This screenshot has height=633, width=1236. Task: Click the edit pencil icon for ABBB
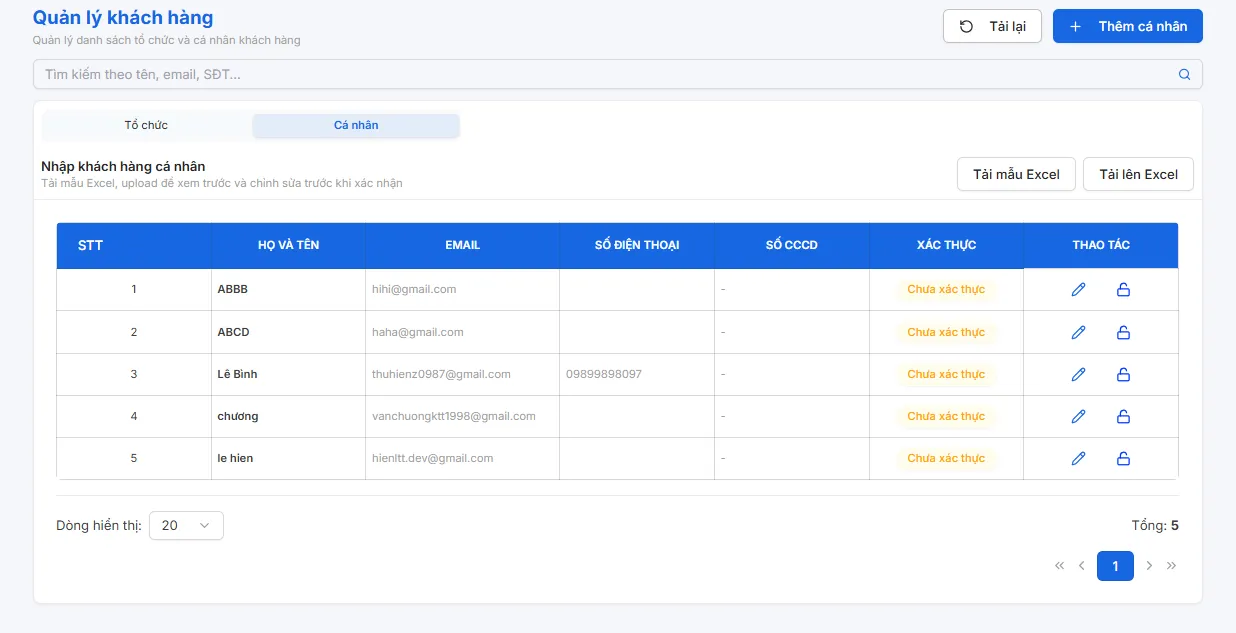1078,290
